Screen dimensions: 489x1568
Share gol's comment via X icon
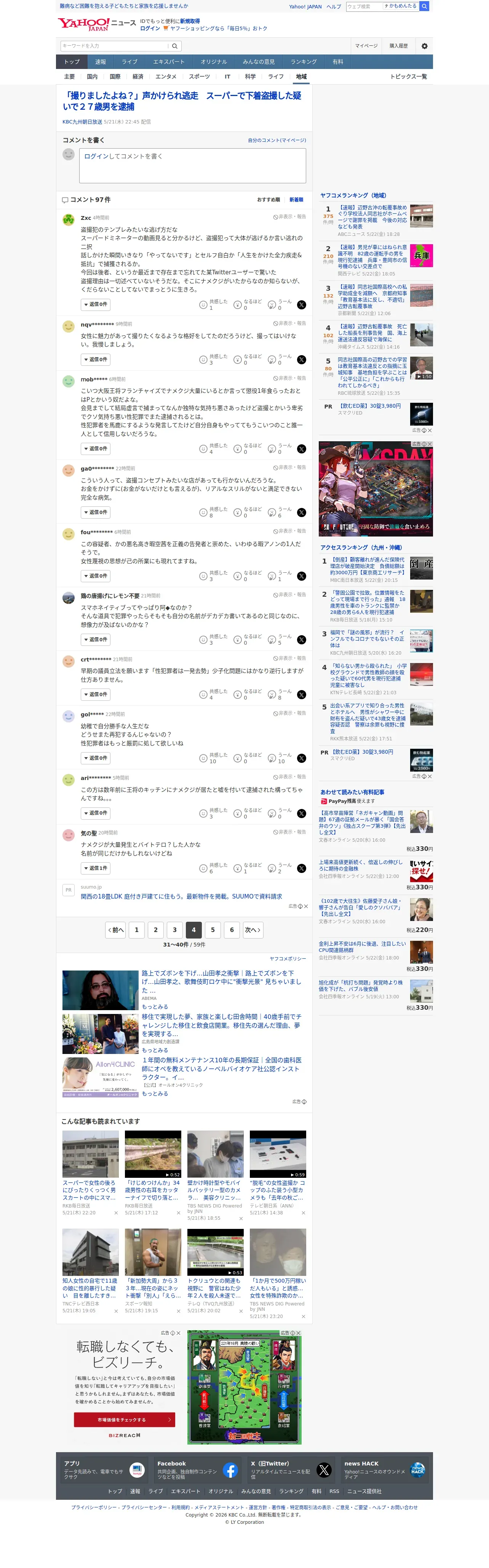301,758
